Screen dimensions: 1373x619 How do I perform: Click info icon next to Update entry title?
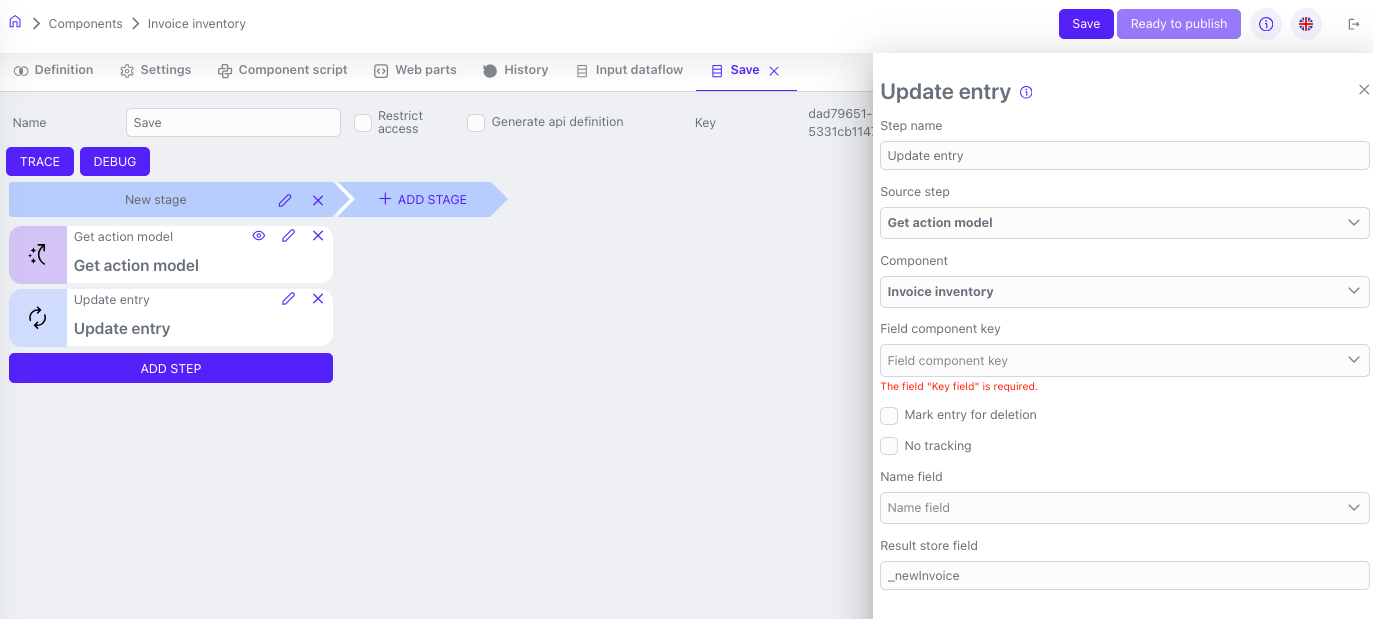1026,92
